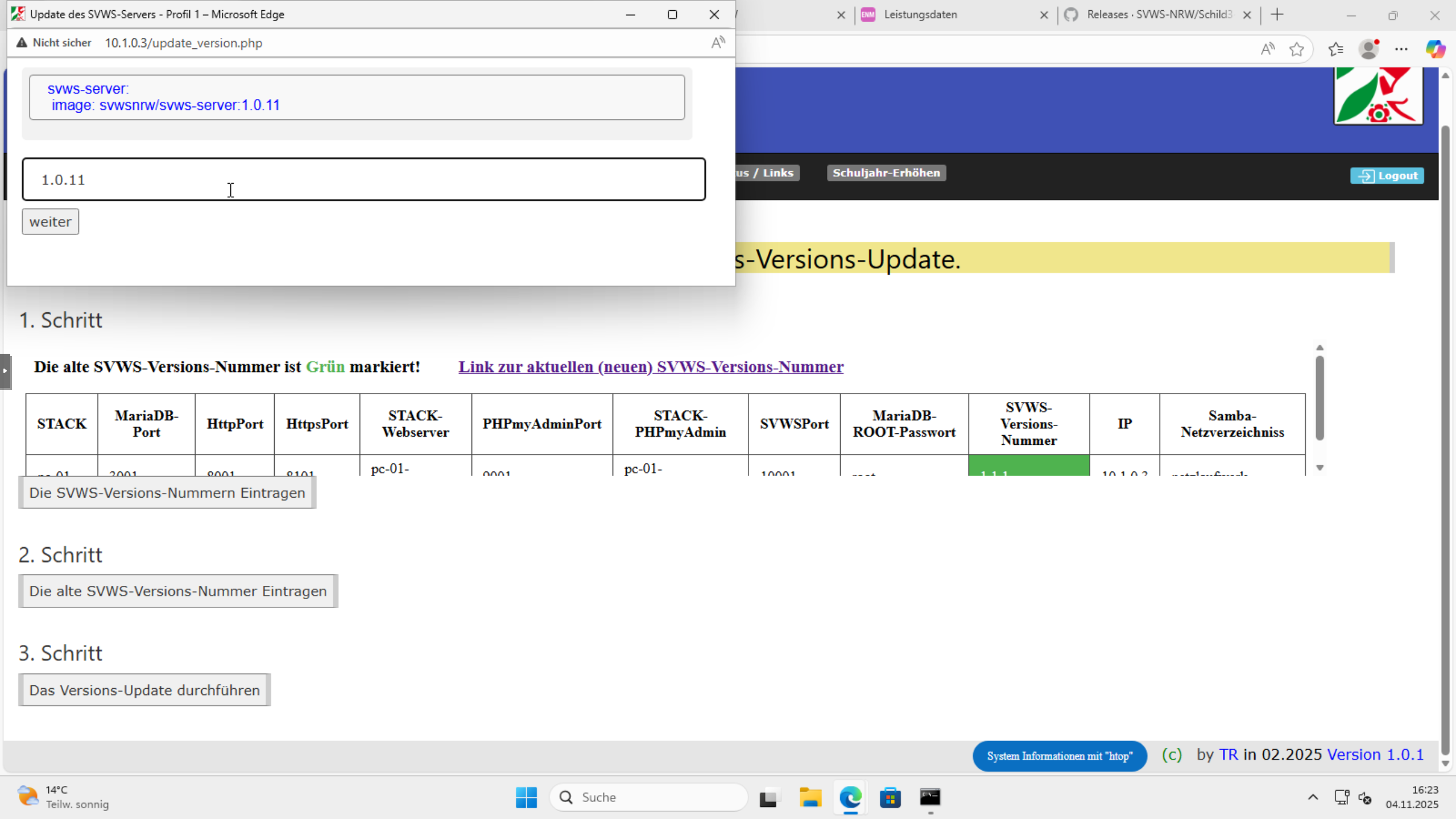
Task: Open the Copilot icon in Edge
Action: coord(1435,49)
